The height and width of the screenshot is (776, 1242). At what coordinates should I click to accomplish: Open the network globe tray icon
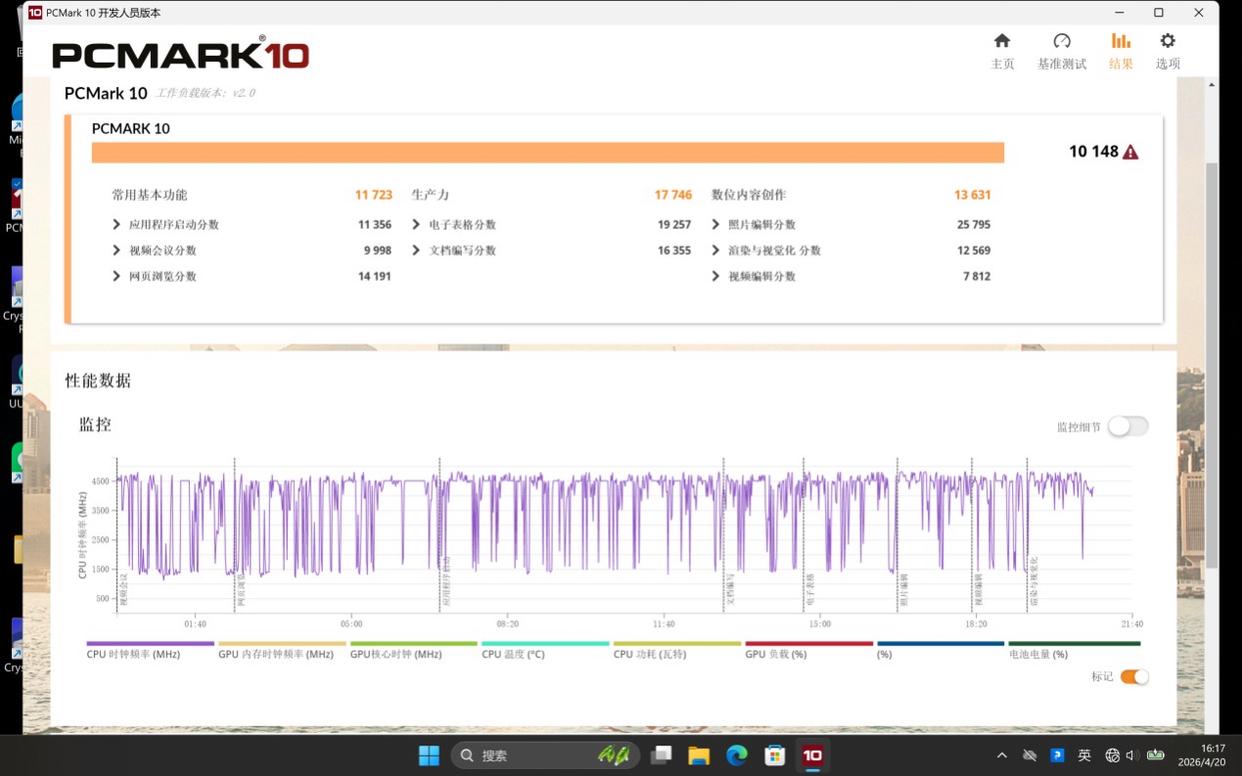[1112, 756]
